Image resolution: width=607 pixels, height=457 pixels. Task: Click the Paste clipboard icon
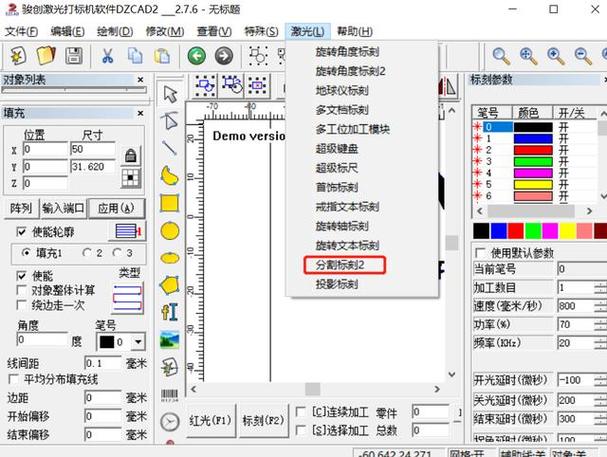click(162, 56)
